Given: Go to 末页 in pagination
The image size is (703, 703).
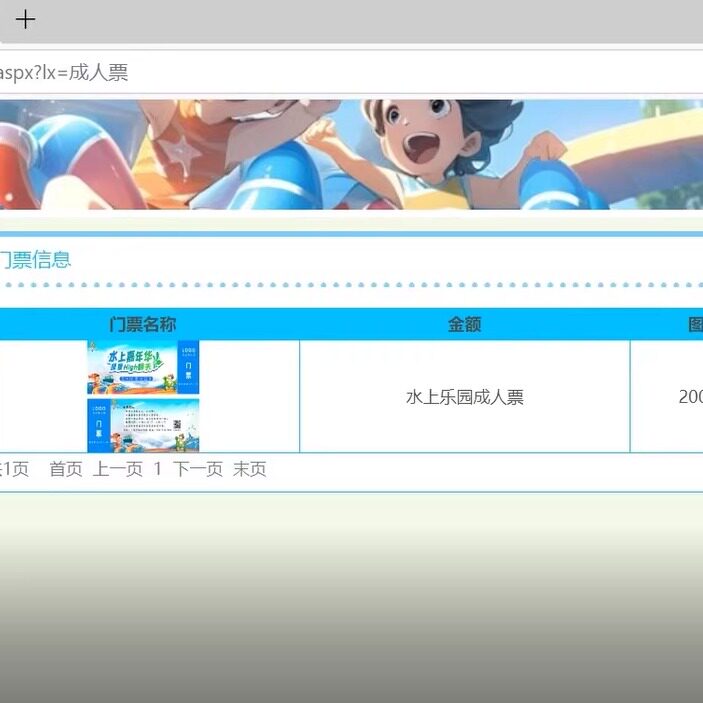Looking at the screenshot, I should (x=250, y=469).
